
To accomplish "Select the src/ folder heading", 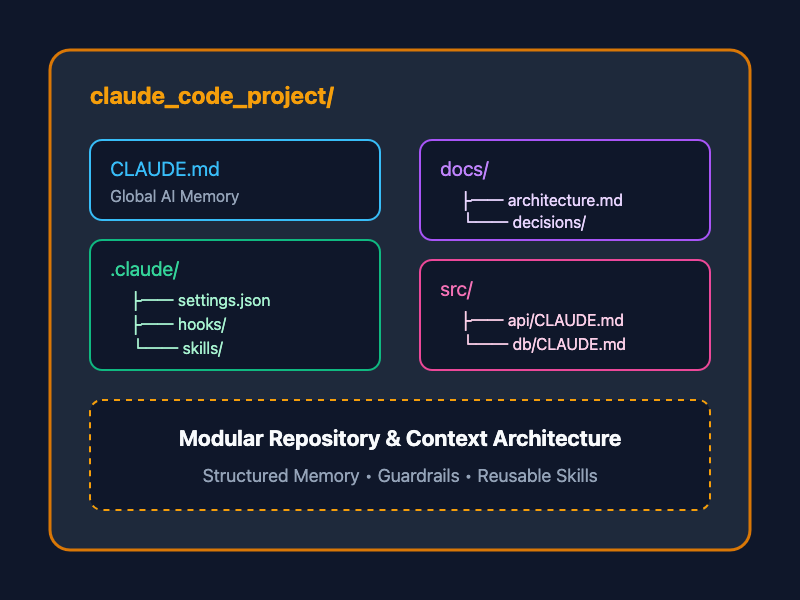I will click(456, 290).
